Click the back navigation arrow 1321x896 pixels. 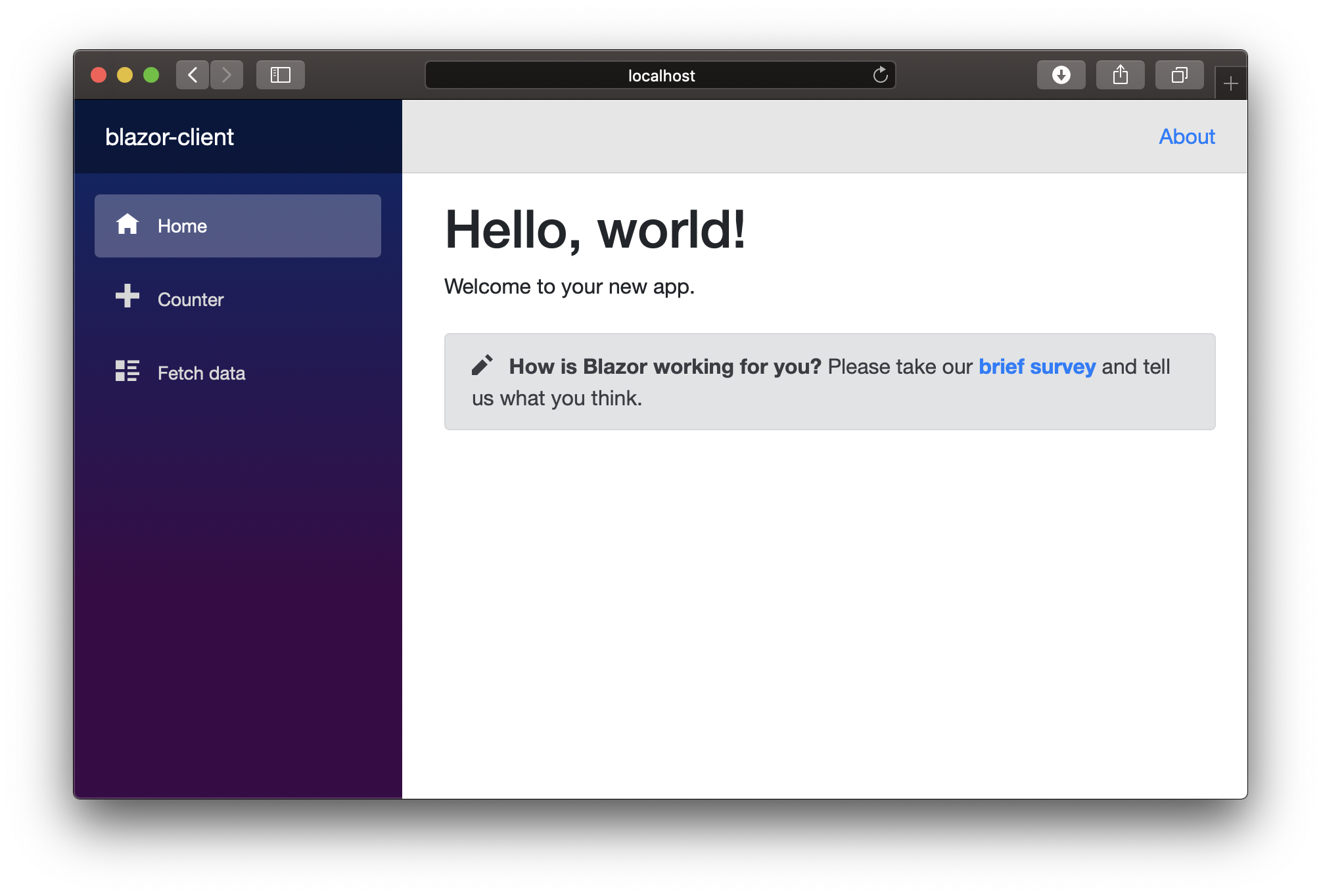192,75
